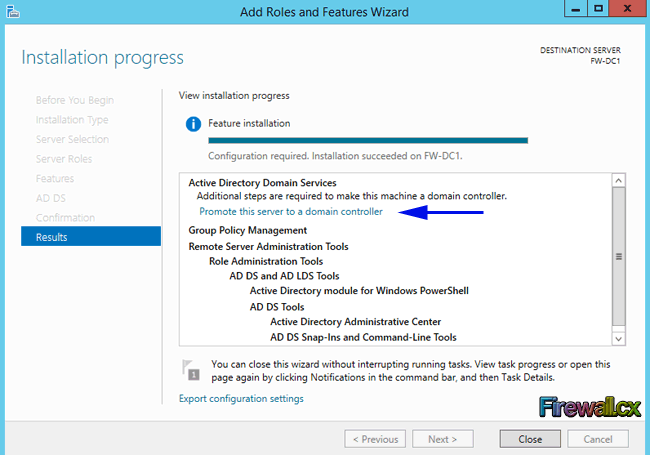Select the Installation Type step
The image size is (650, 455).
point(72,120)
